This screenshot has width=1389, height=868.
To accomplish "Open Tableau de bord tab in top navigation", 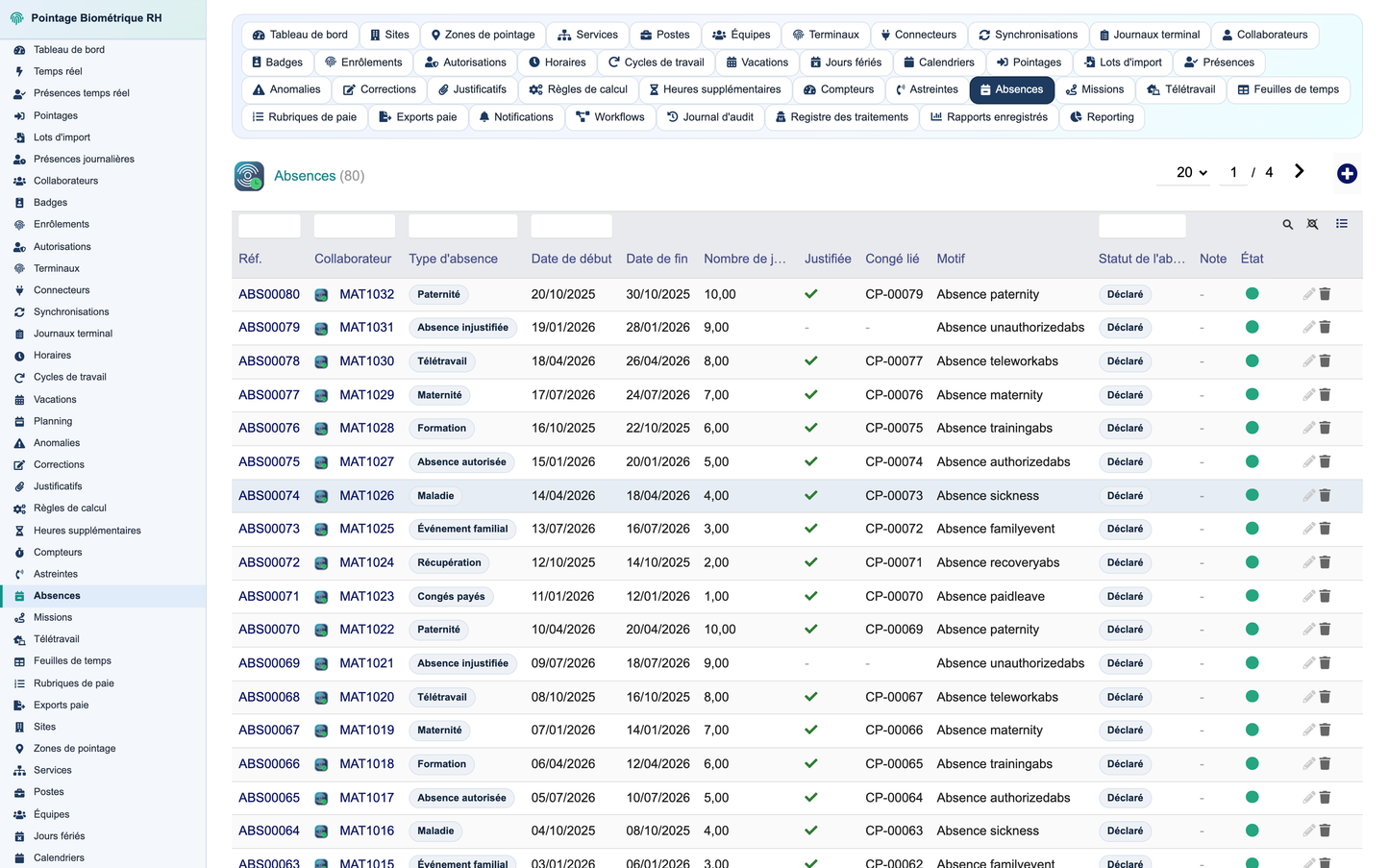I will (x=300, y=35).
